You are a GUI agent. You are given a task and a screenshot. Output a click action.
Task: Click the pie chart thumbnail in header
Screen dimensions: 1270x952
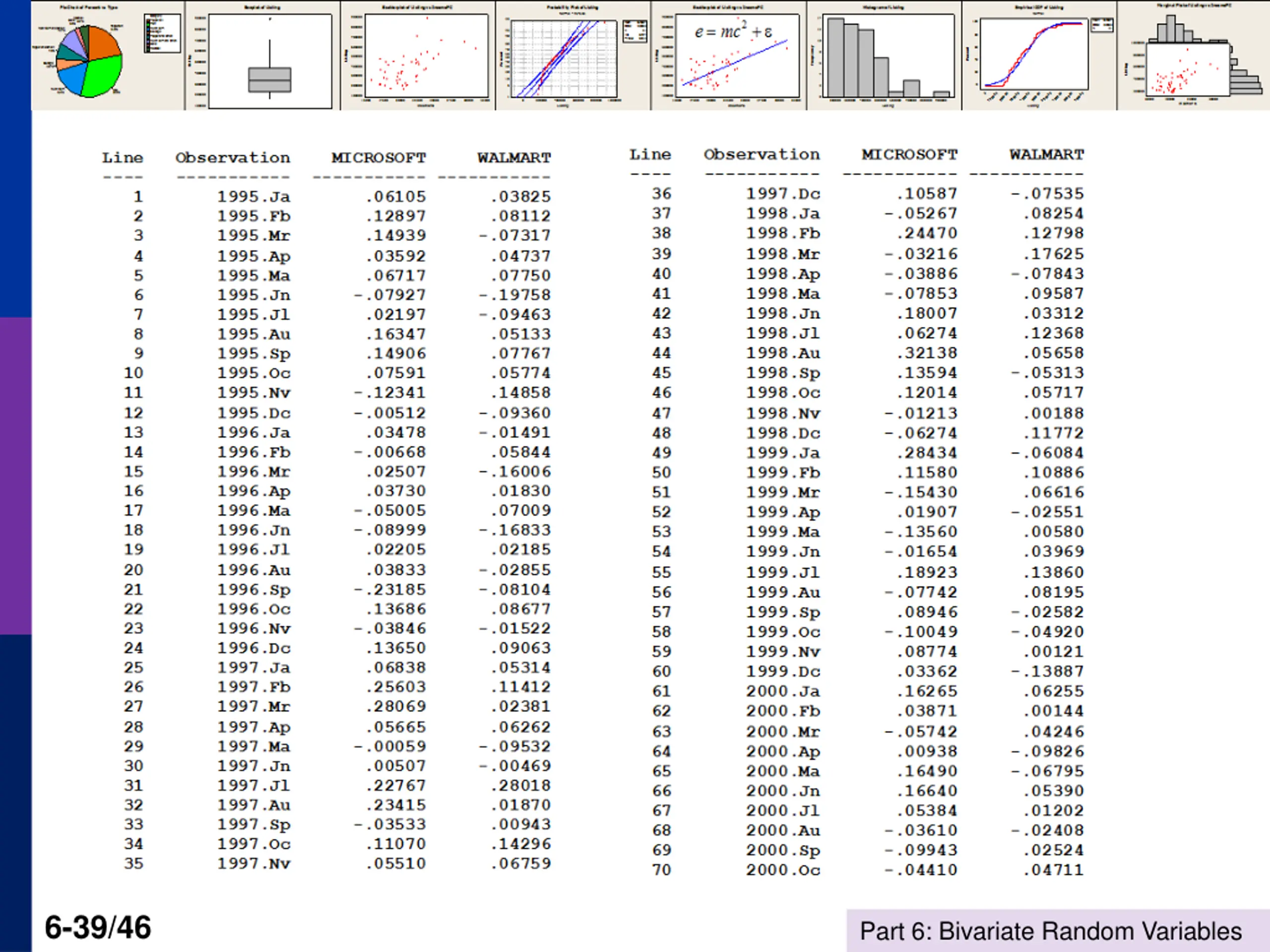(108, 55)
